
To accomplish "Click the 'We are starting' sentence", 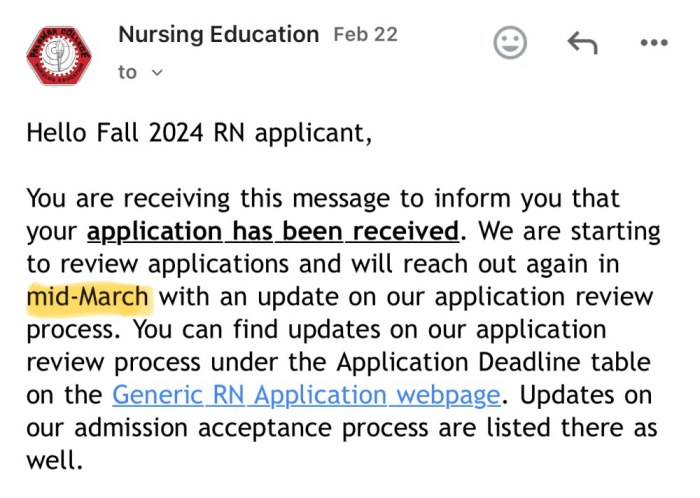I will (x=569, y=231).
